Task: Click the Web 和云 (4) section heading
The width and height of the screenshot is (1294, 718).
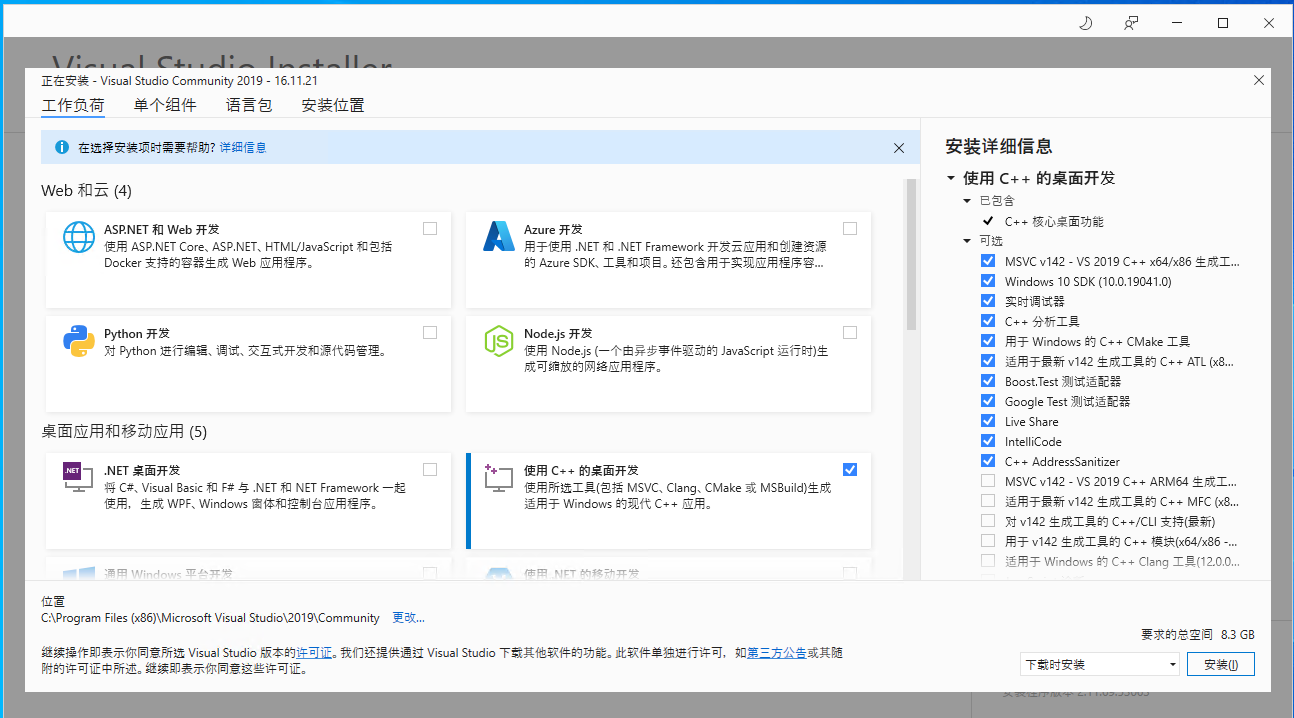Action: (86, 190)
